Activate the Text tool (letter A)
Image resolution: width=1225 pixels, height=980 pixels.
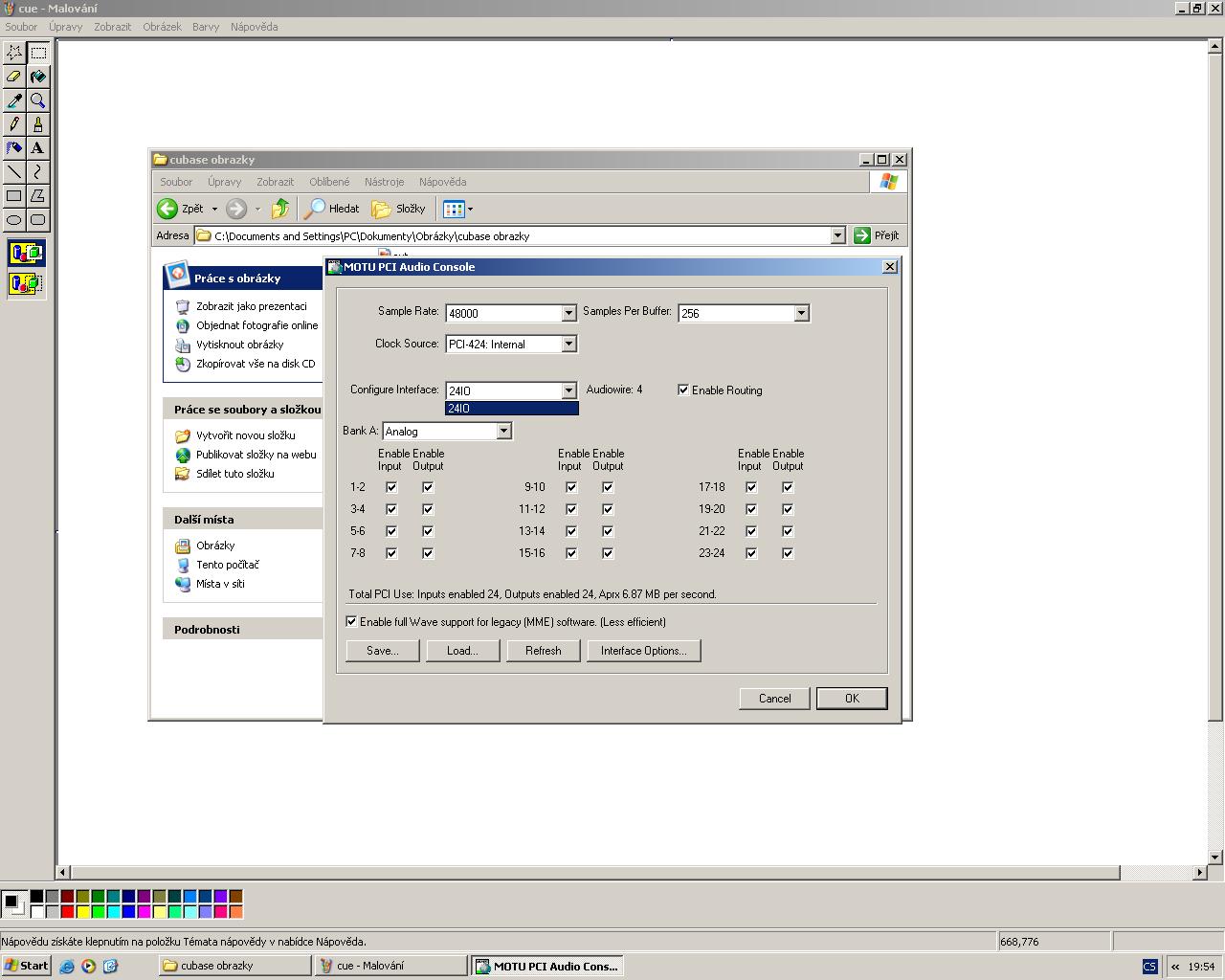(x=37, y=148)
